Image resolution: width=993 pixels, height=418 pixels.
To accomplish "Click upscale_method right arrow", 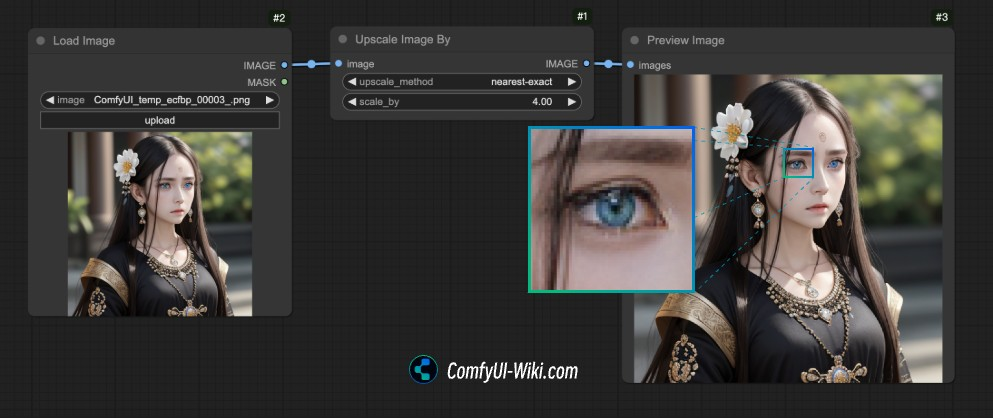I will pyautogui.click(x=572, y=82).
